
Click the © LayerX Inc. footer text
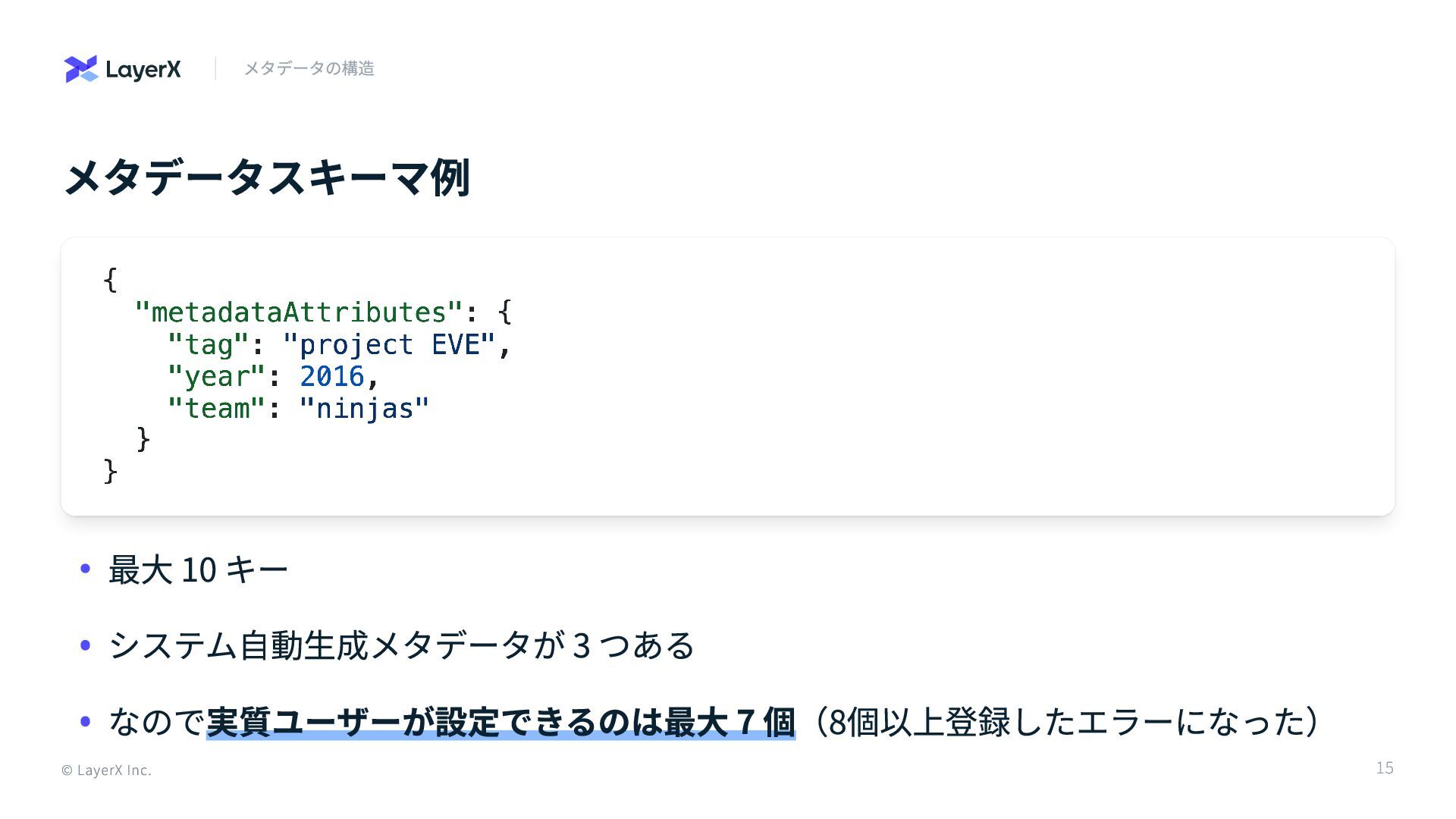[x=106, y=770]
